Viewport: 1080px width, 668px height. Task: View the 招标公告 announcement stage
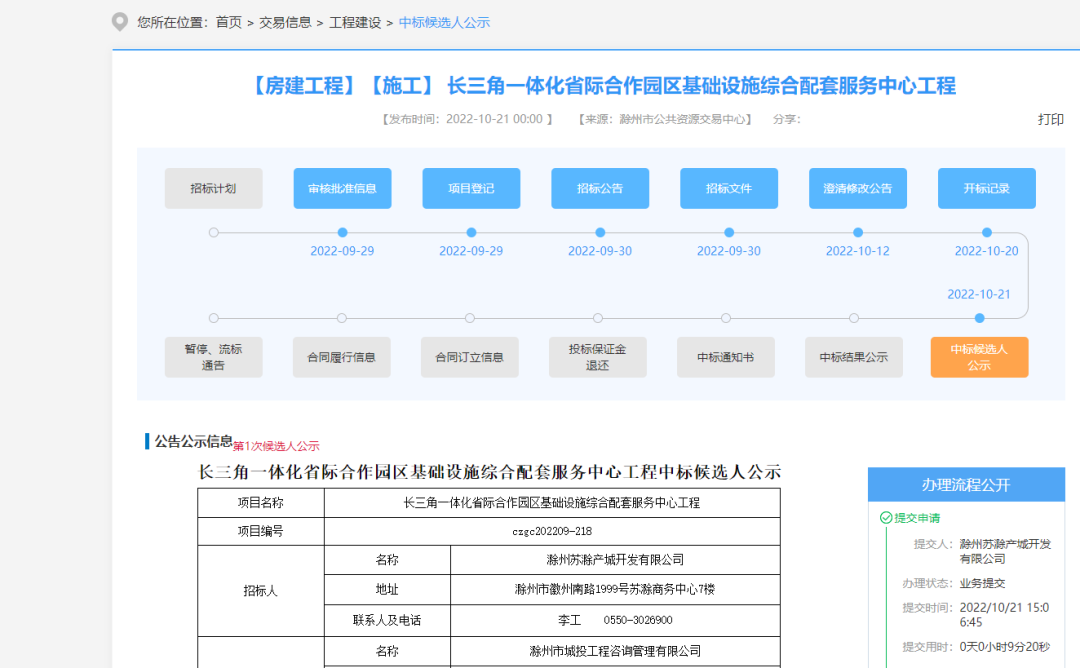click(x=599, y=188)
